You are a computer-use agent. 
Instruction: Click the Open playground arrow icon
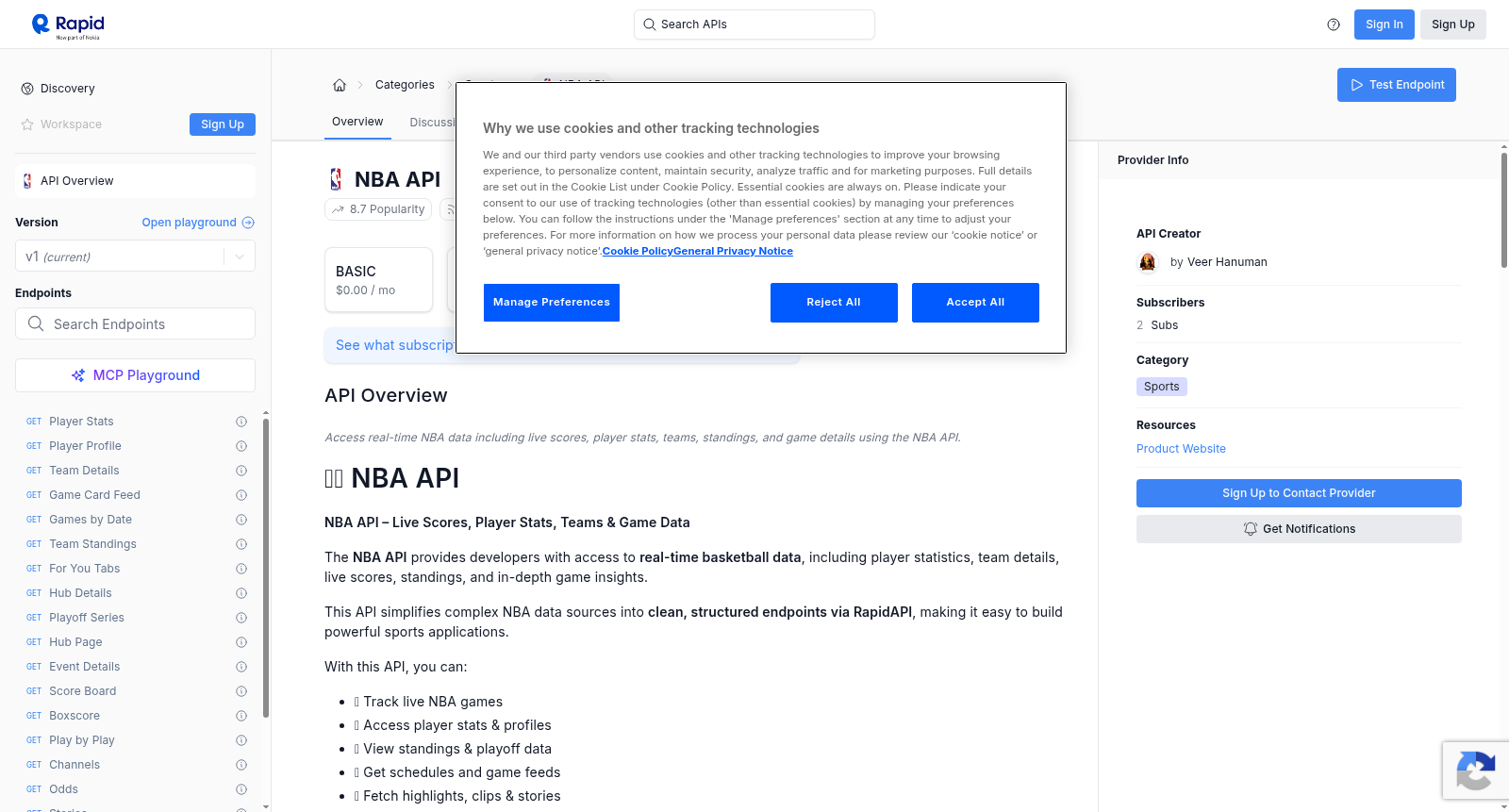click(248, 223)
